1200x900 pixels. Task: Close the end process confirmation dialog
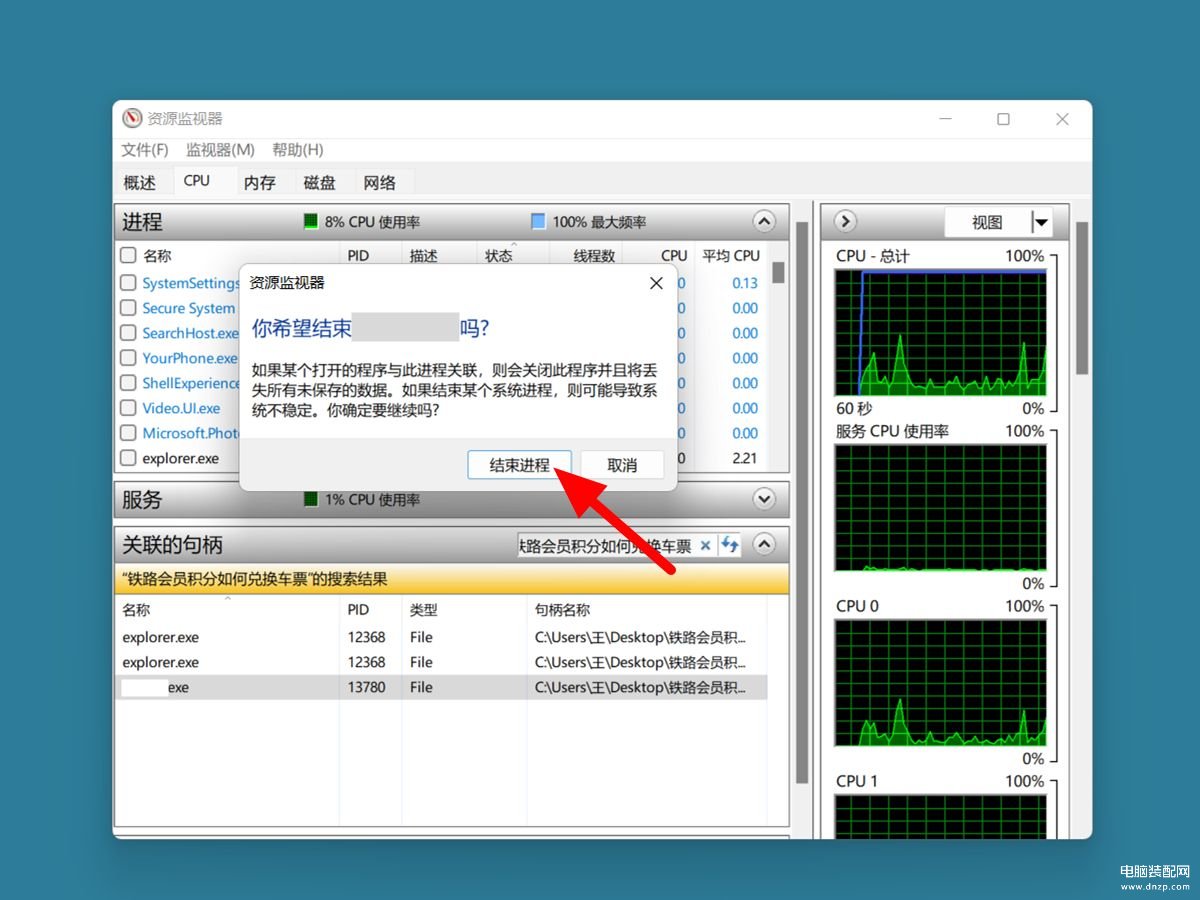pyautogui.click(x=656, y=283)
